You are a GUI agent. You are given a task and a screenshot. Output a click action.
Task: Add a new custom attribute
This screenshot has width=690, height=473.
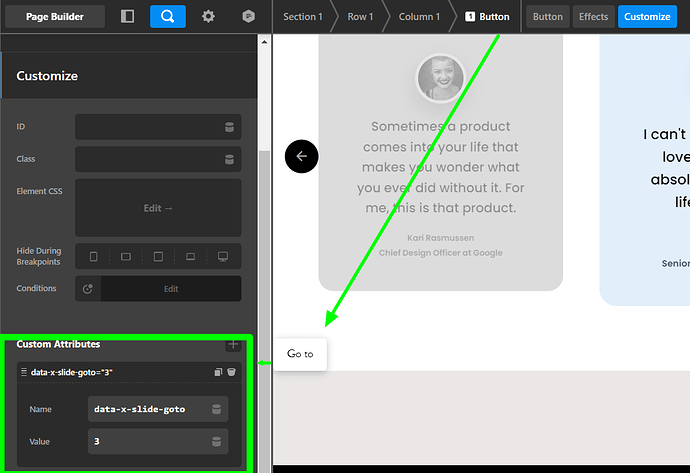tap(233, 344)
